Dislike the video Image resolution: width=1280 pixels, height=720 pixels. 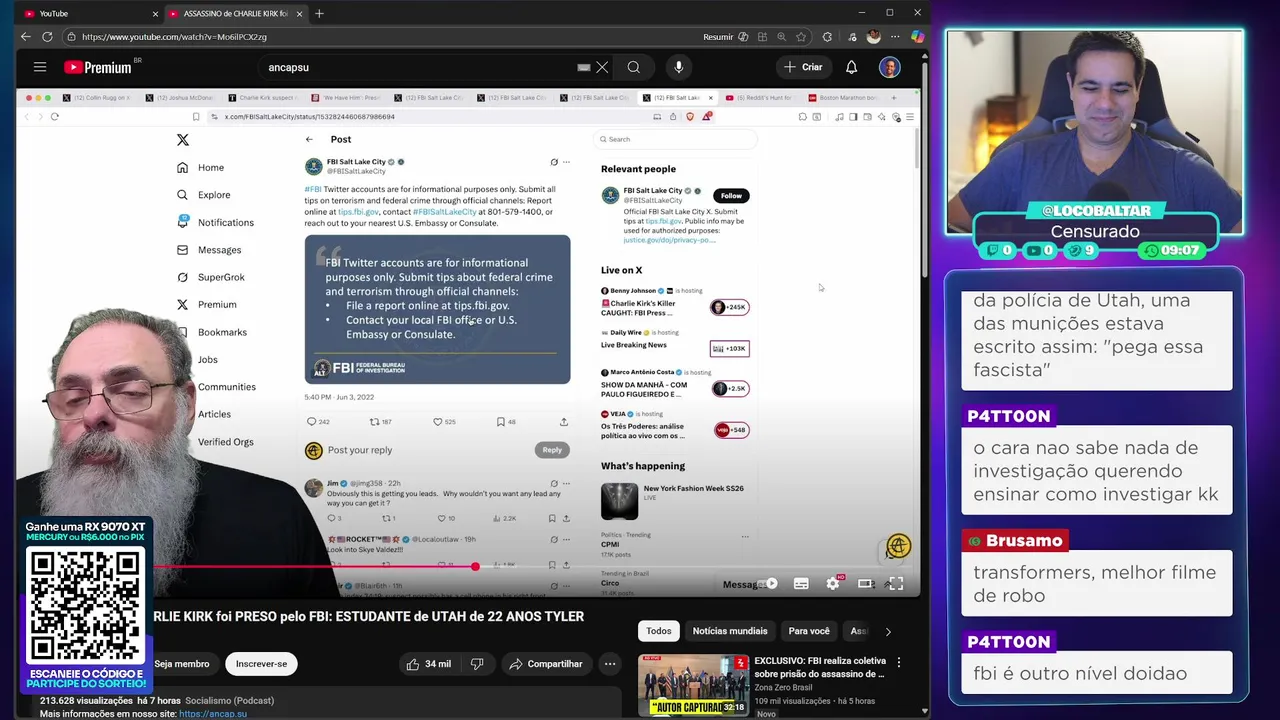point(477,664)
